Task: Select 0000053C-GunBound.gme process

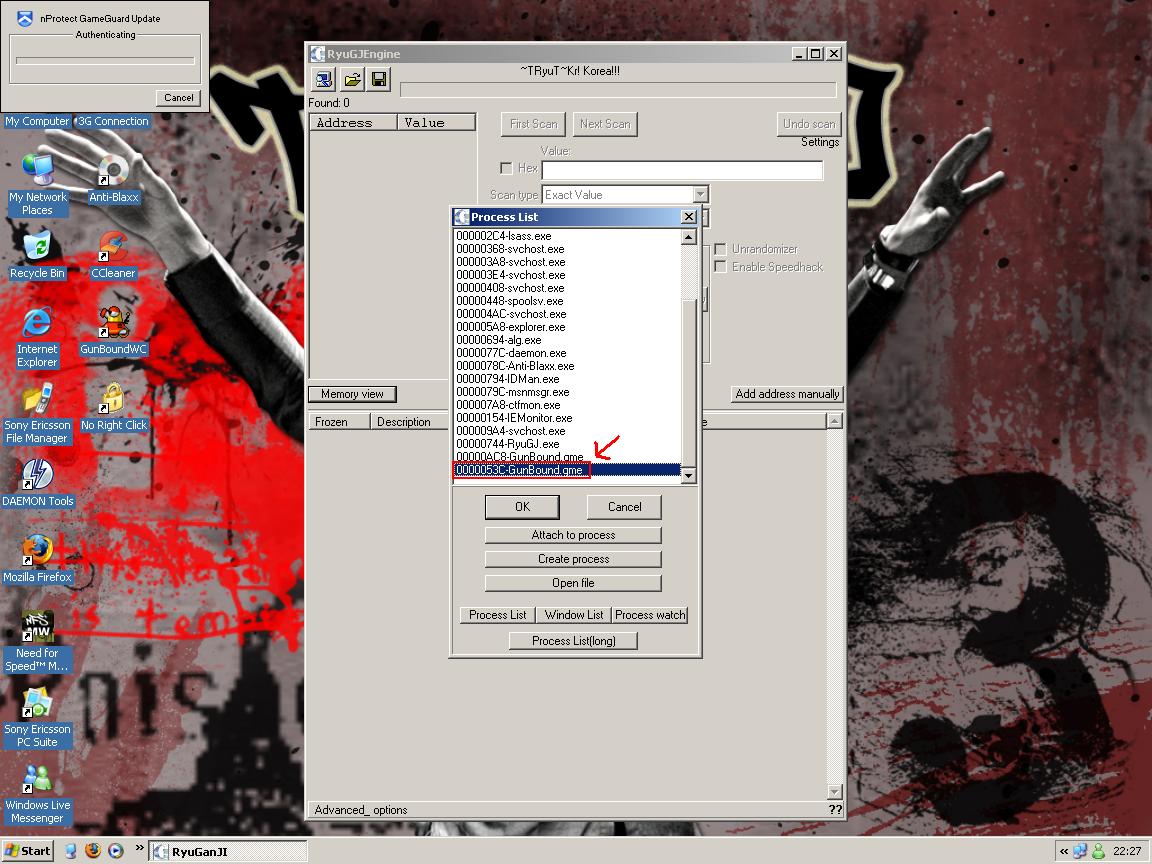Action: (566, 470)
